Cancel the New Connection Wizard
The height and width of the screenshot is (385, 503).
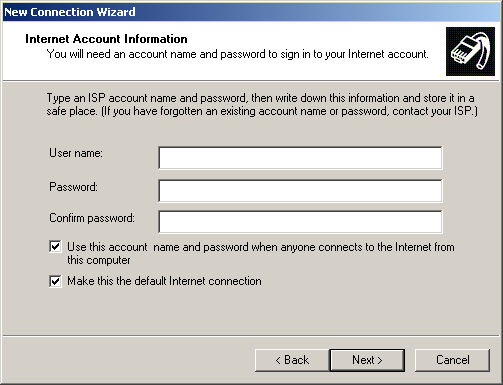pos(452,360)
